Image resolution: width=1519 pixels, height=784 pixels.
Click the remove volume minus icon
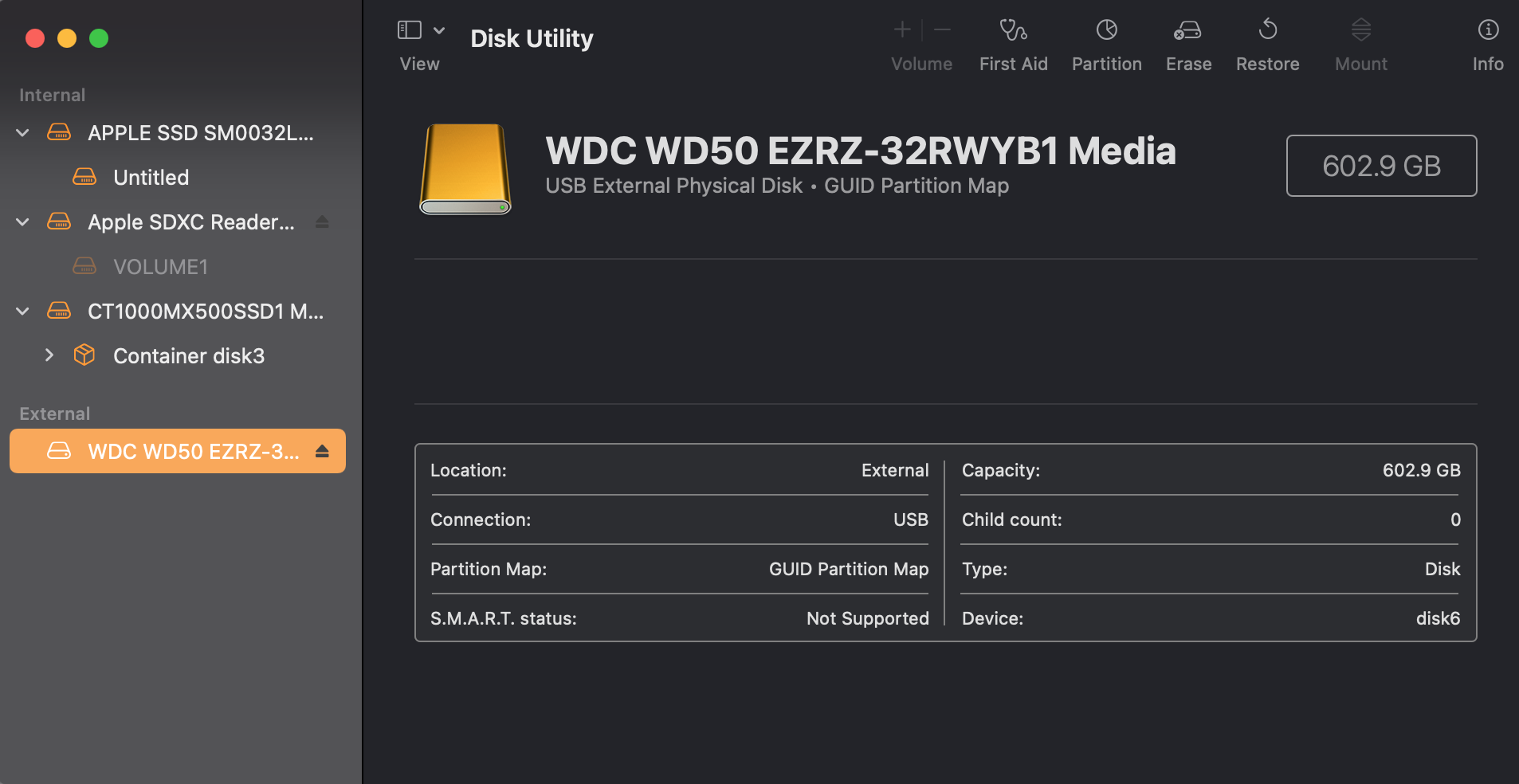[942, 30]
